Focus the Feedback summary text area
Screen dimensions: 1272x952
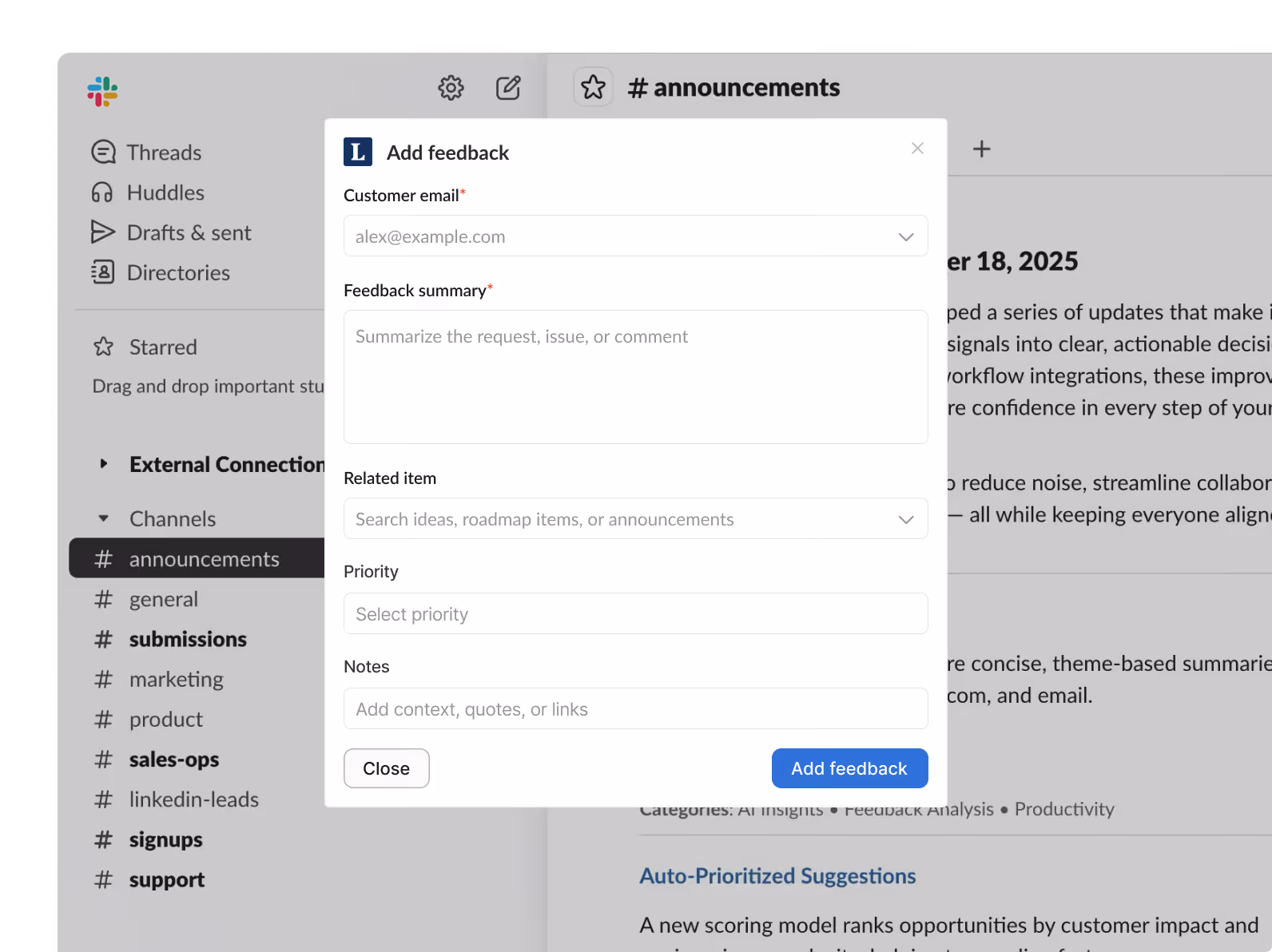click(636, 377)
